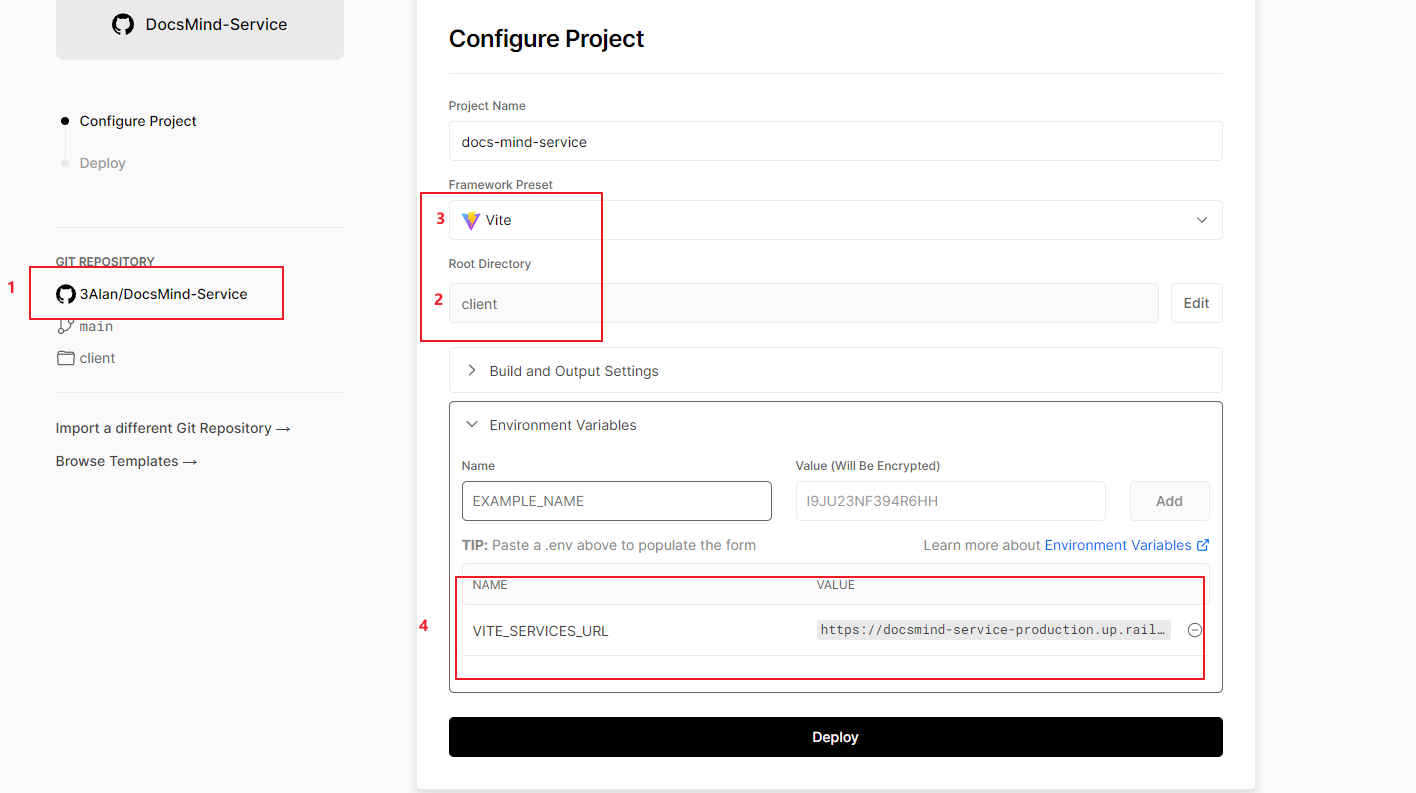Click the folder icon beside client
The image size is (1416, 793).
(66, 358)
